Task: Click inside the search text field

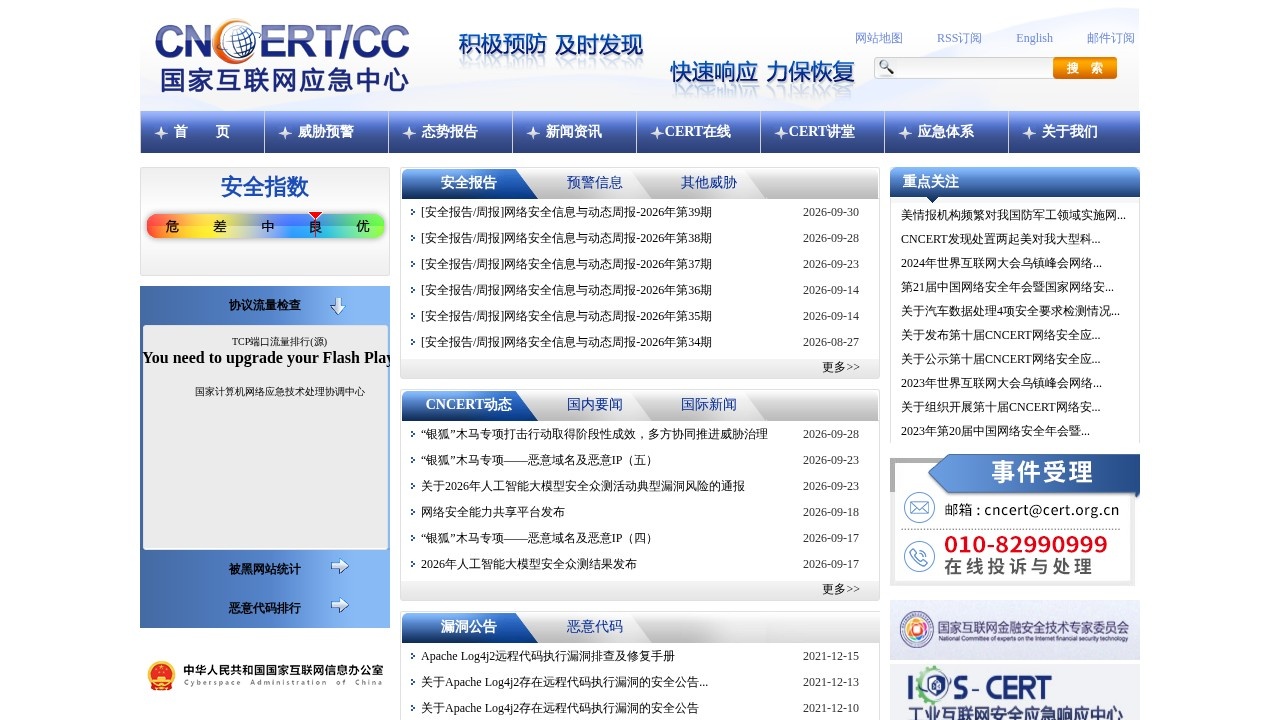Action: pos(973,68)
